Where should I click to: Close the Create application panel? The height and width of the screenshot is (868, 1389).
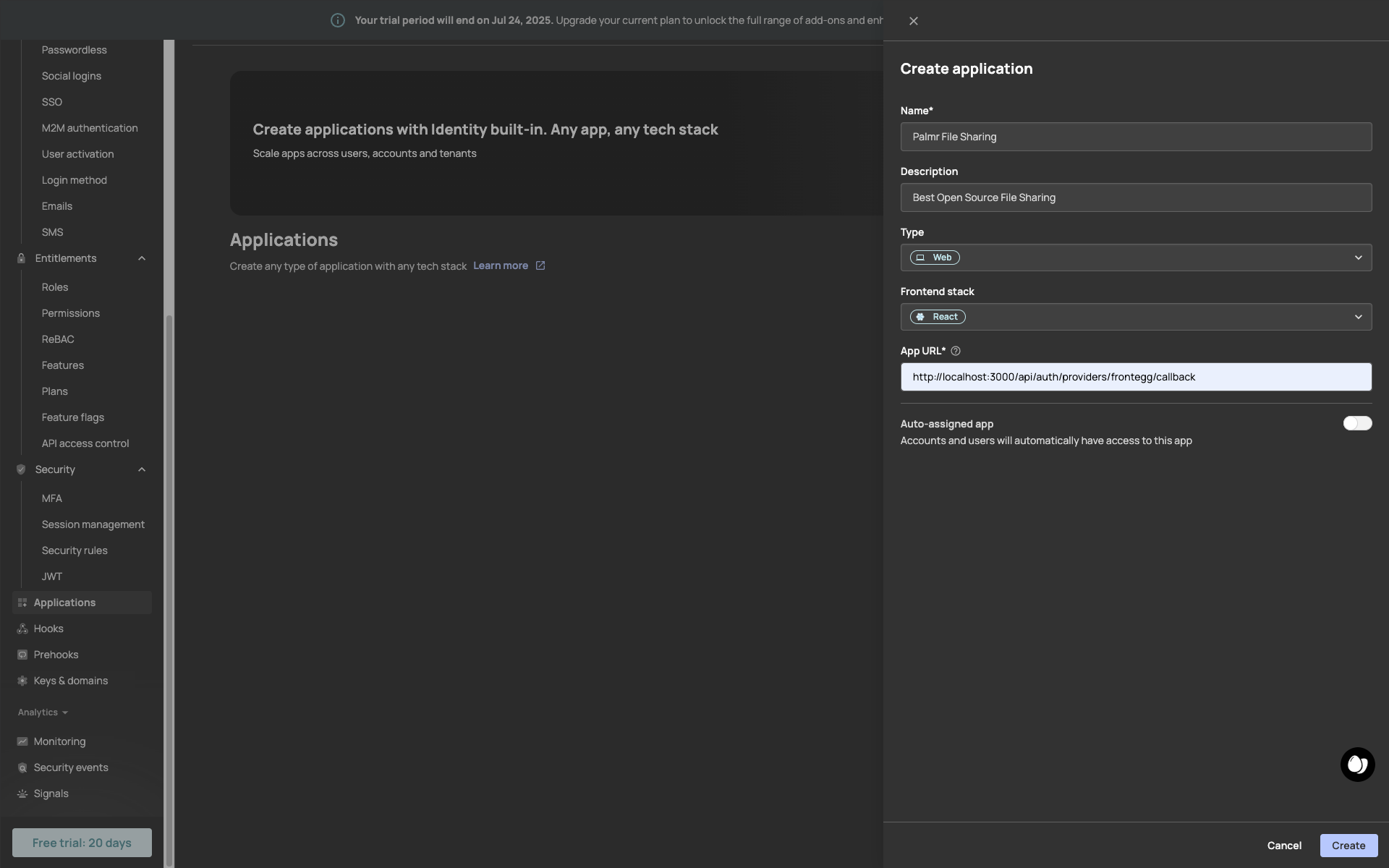[914, 21]
